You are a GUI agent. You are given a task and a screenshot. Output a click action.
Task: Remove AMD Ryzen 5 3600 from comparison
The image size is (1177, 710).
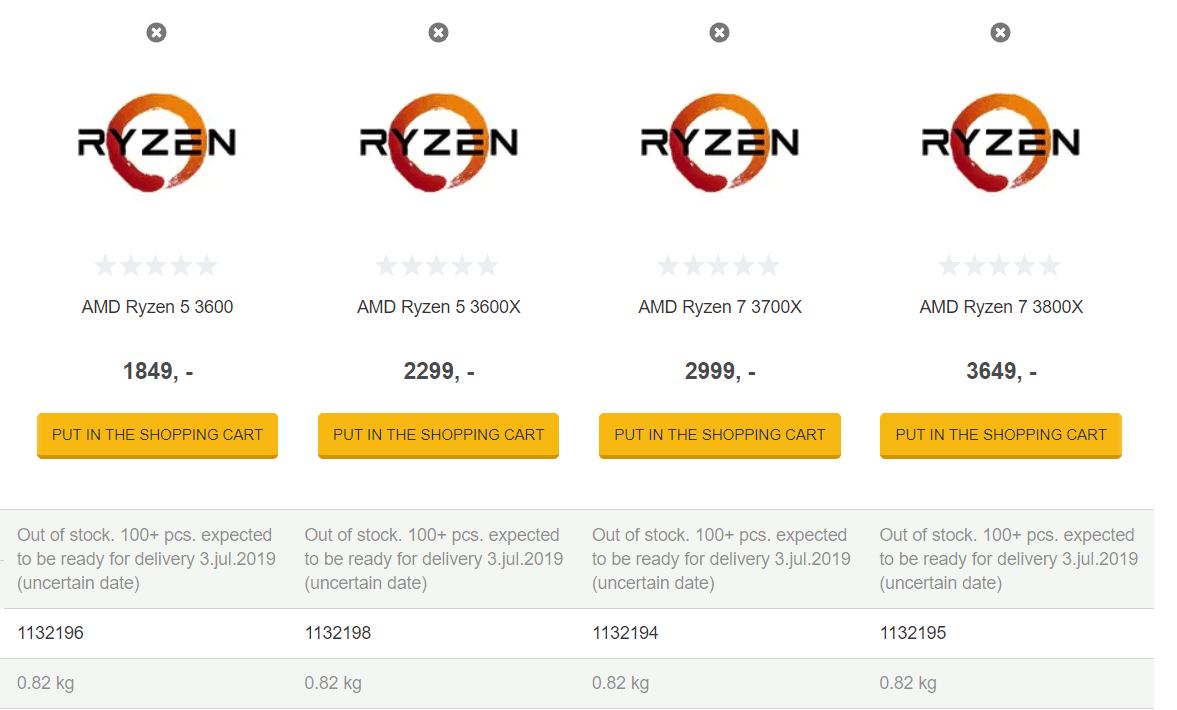156,33
